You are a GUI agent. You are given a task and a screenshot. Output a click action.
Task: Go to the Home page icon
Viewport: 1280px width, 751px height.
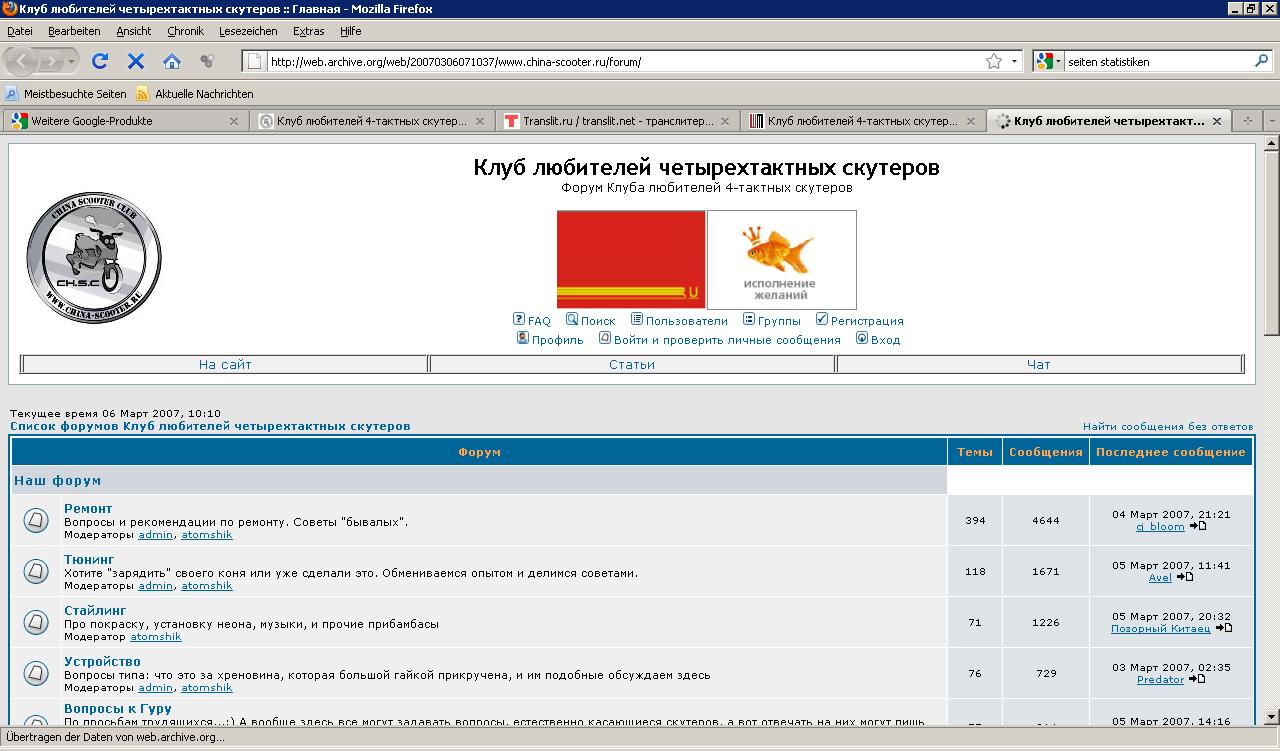[172, 61]
